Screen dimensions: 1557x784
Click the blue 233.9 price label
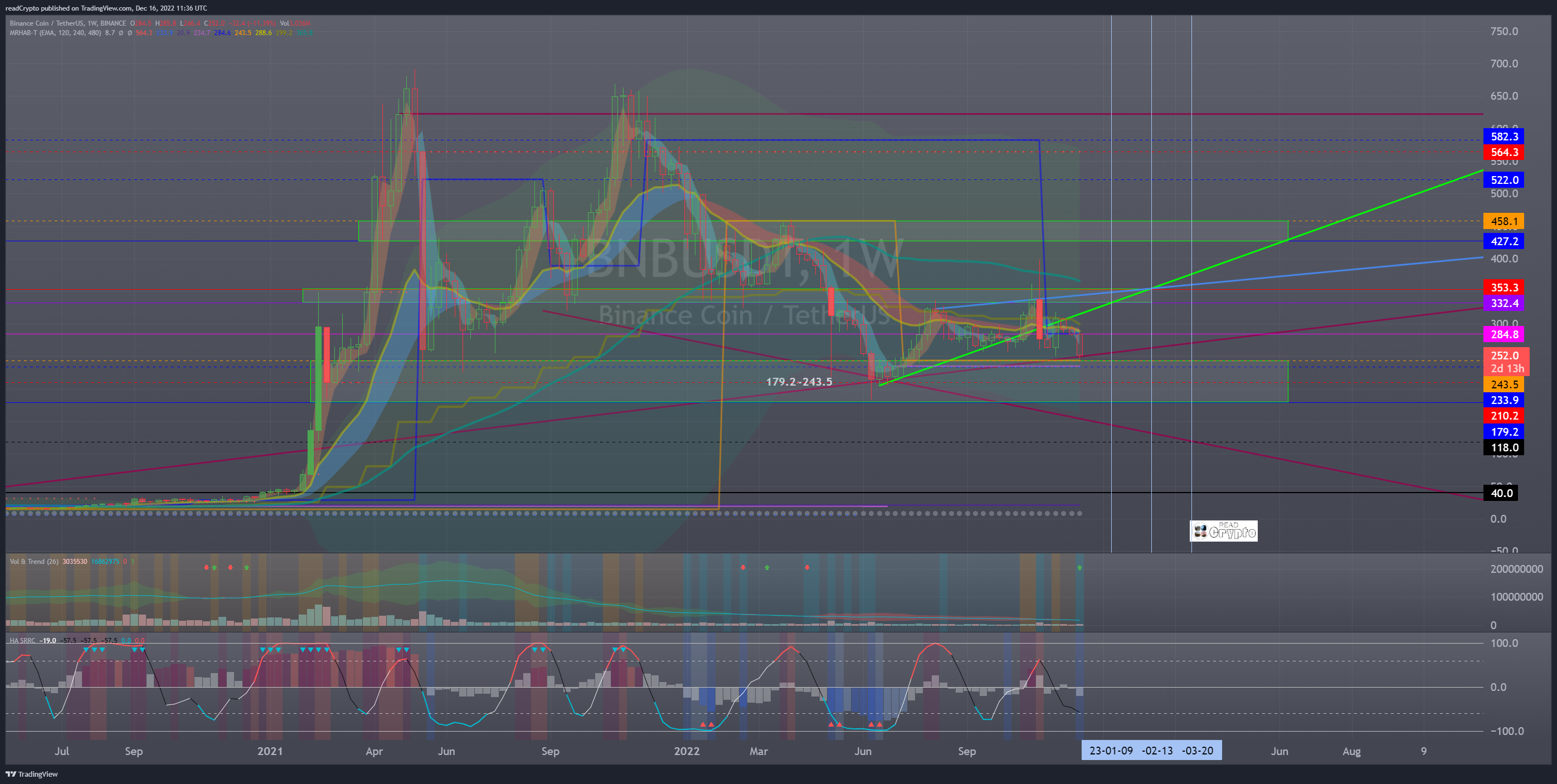(1503, 400)
